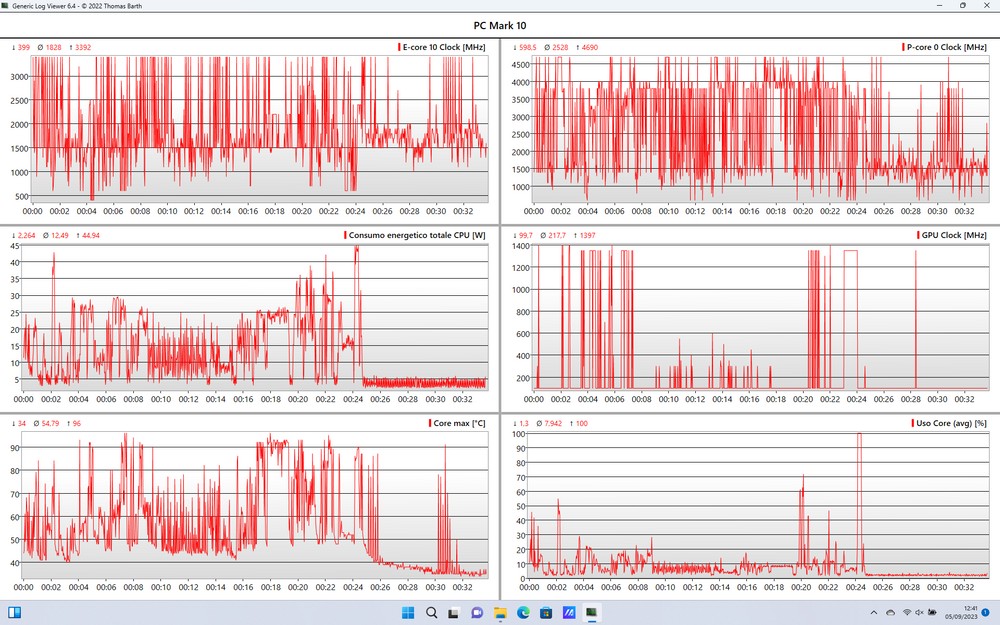This screenshot has height=625, width=1000.
Task: Click P-core average value 2528
Action: click(560, 47)
